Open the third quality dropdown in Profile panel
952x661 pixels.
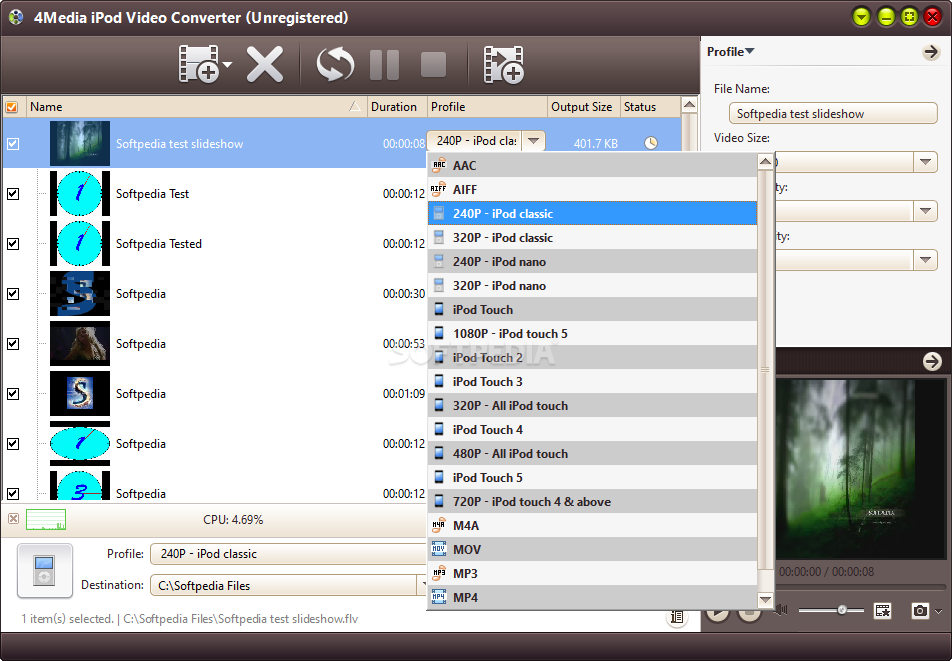(x=925, y=260)
